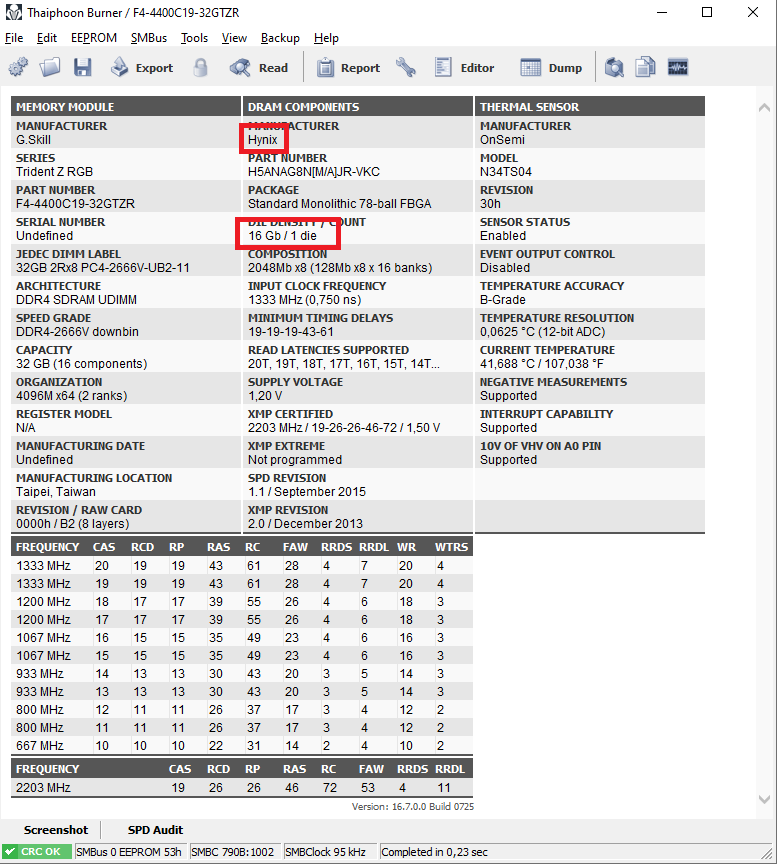Image resolution: width=777 pixels, height=864 pixels.
Task: Select DRAM part number H5ANAG8N[M/A]JR-VKC
Action: [x=314, y=172]
